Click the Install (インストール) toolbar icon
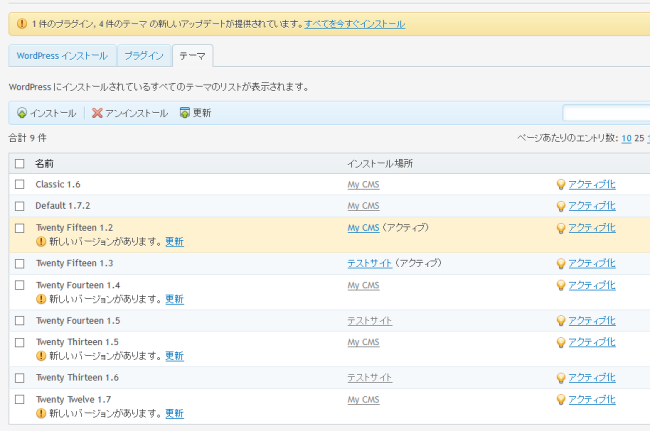The height and width of the screenshot is (431, 650). [x=22, y=113]
